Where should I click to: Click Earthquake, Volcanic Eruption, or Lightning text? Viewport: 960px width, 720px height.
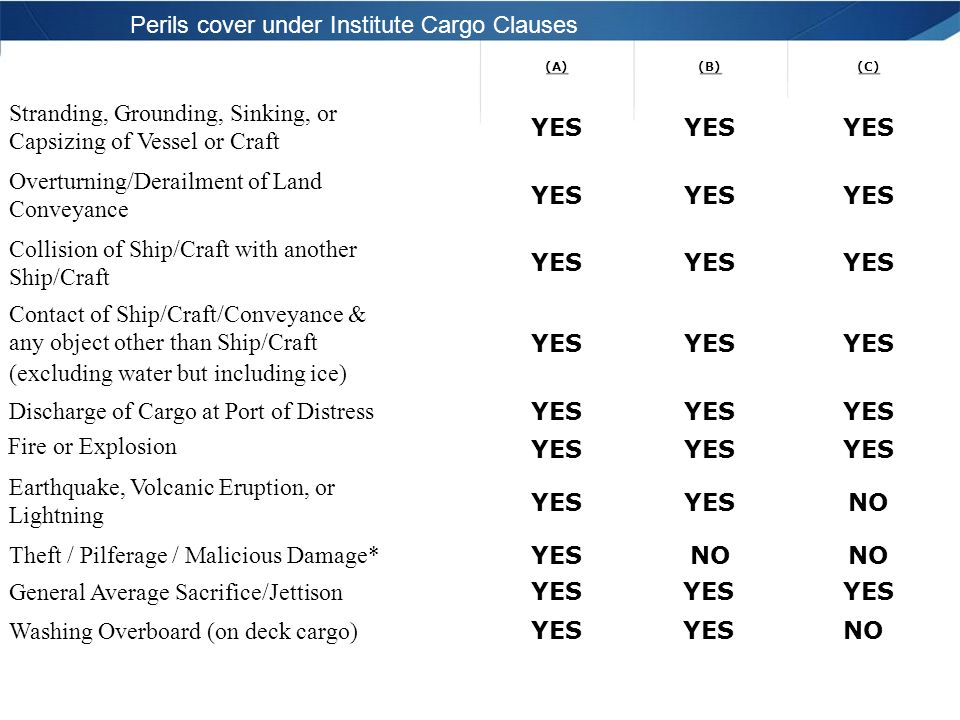(172, 501)
